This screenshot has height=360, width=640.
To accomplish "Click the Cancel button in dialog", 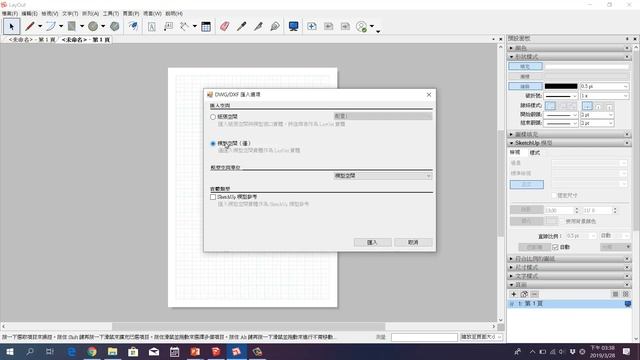I will click(413, 242).
